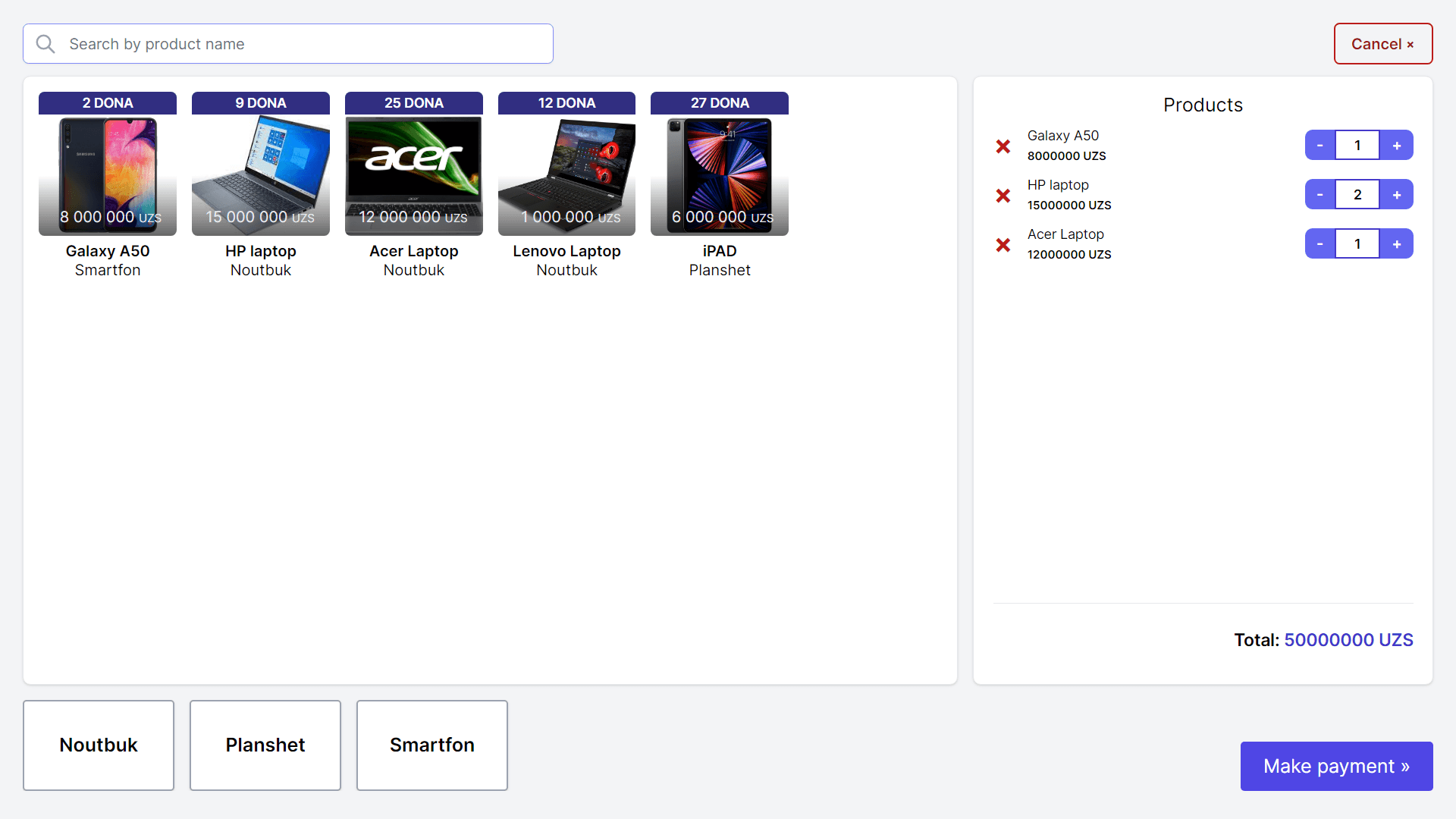
Task: Decrease Galaxy A50 quantity with minus
Action: 1319,146
